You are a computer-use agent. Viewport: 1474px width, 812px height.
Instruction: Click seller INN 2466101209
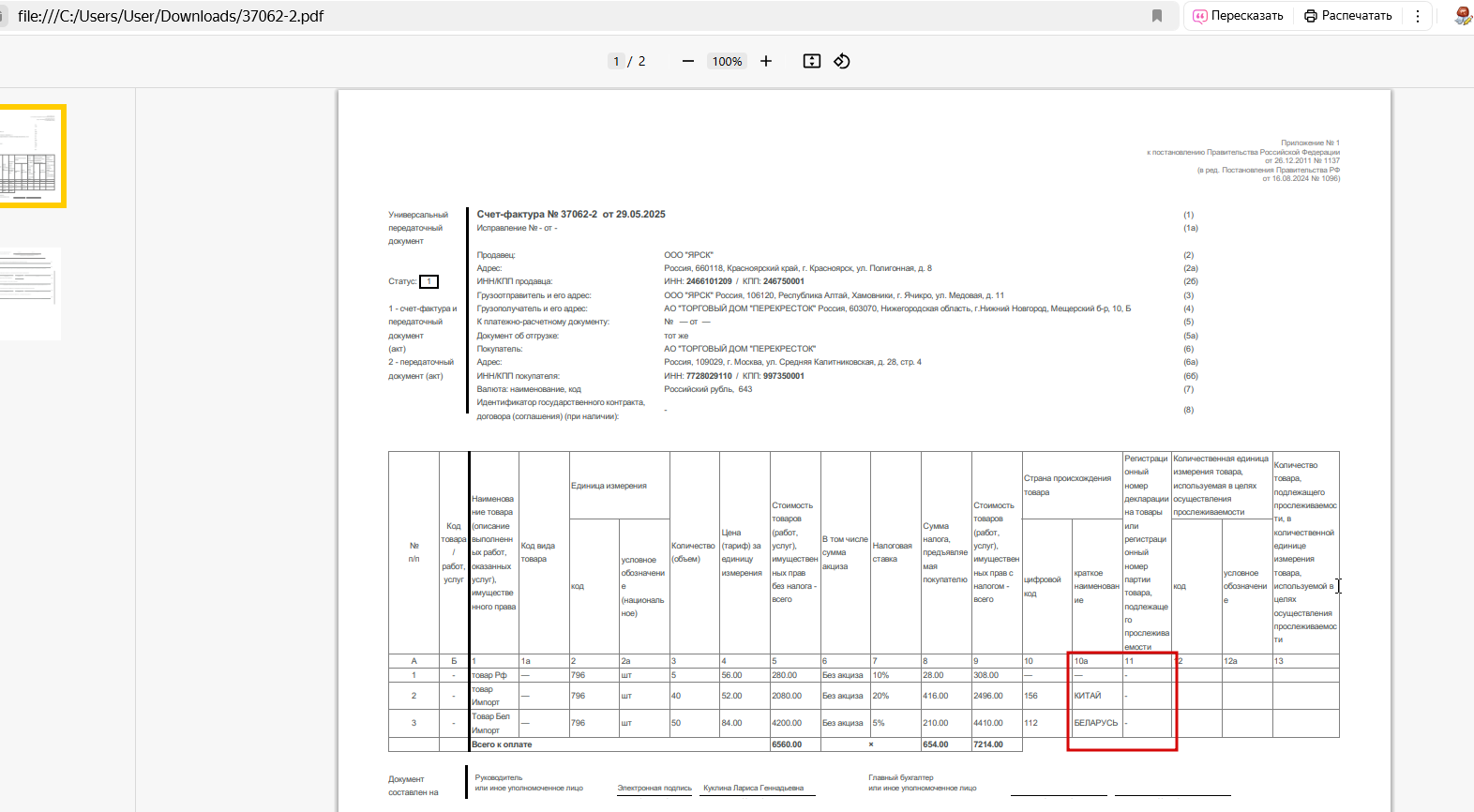tap(709, 281)
